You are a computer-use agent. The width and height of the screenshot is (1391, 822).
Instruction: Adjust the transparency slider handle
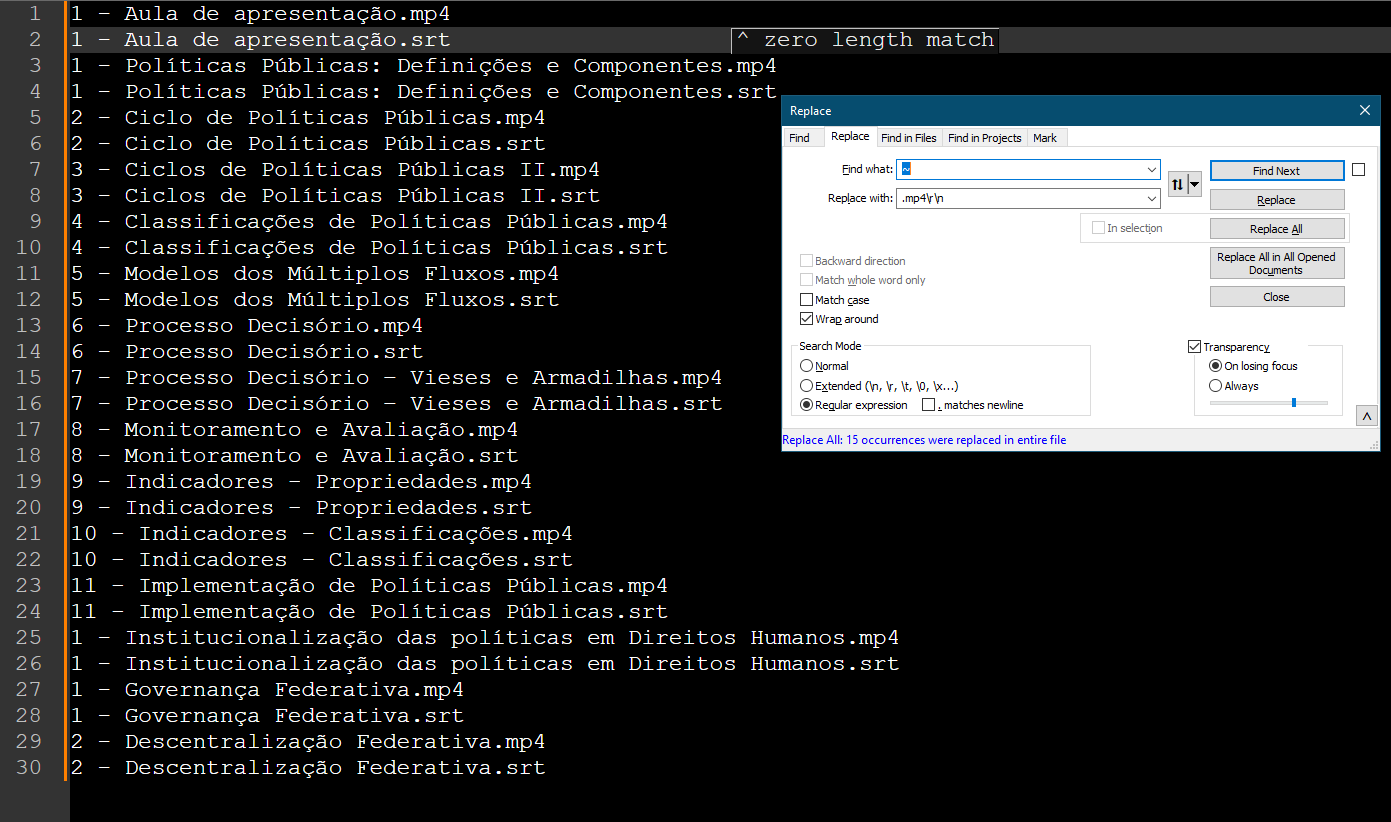pos(1294,402)
